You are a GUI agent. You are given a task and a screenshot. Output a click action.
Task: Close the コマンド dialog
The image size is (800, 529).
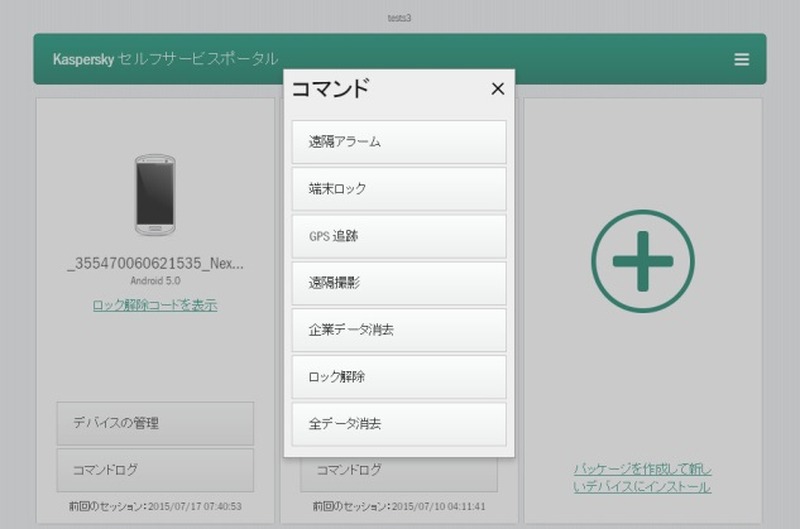click(497, 89)
